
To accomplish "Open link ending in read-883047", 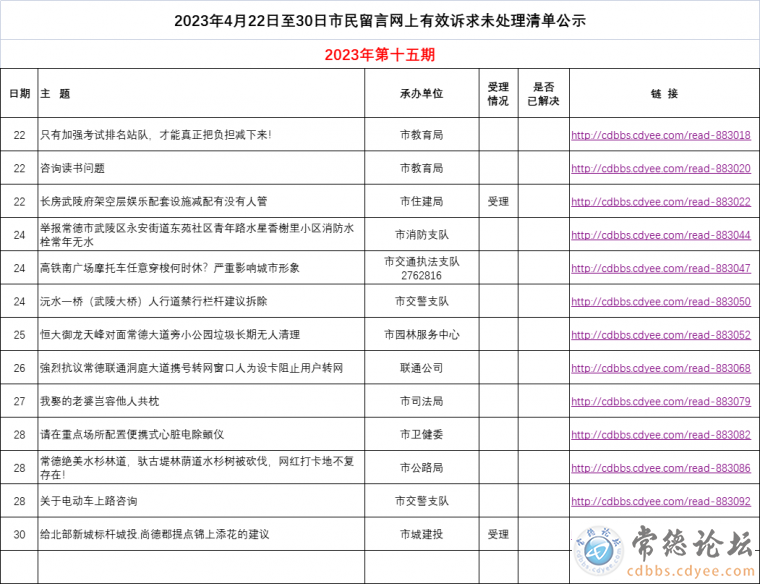I will (661, 268).
